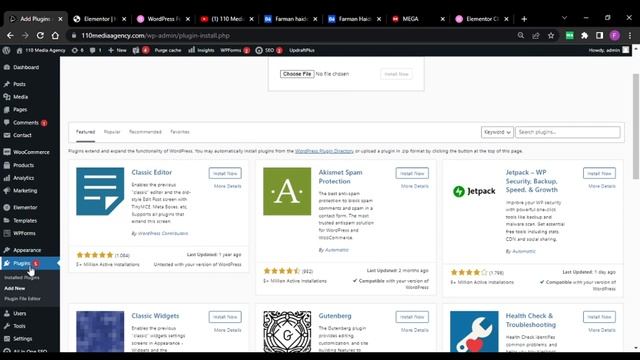Open the Chrome three-dot menu
The image size is (640, 360).
click(630, 36)
